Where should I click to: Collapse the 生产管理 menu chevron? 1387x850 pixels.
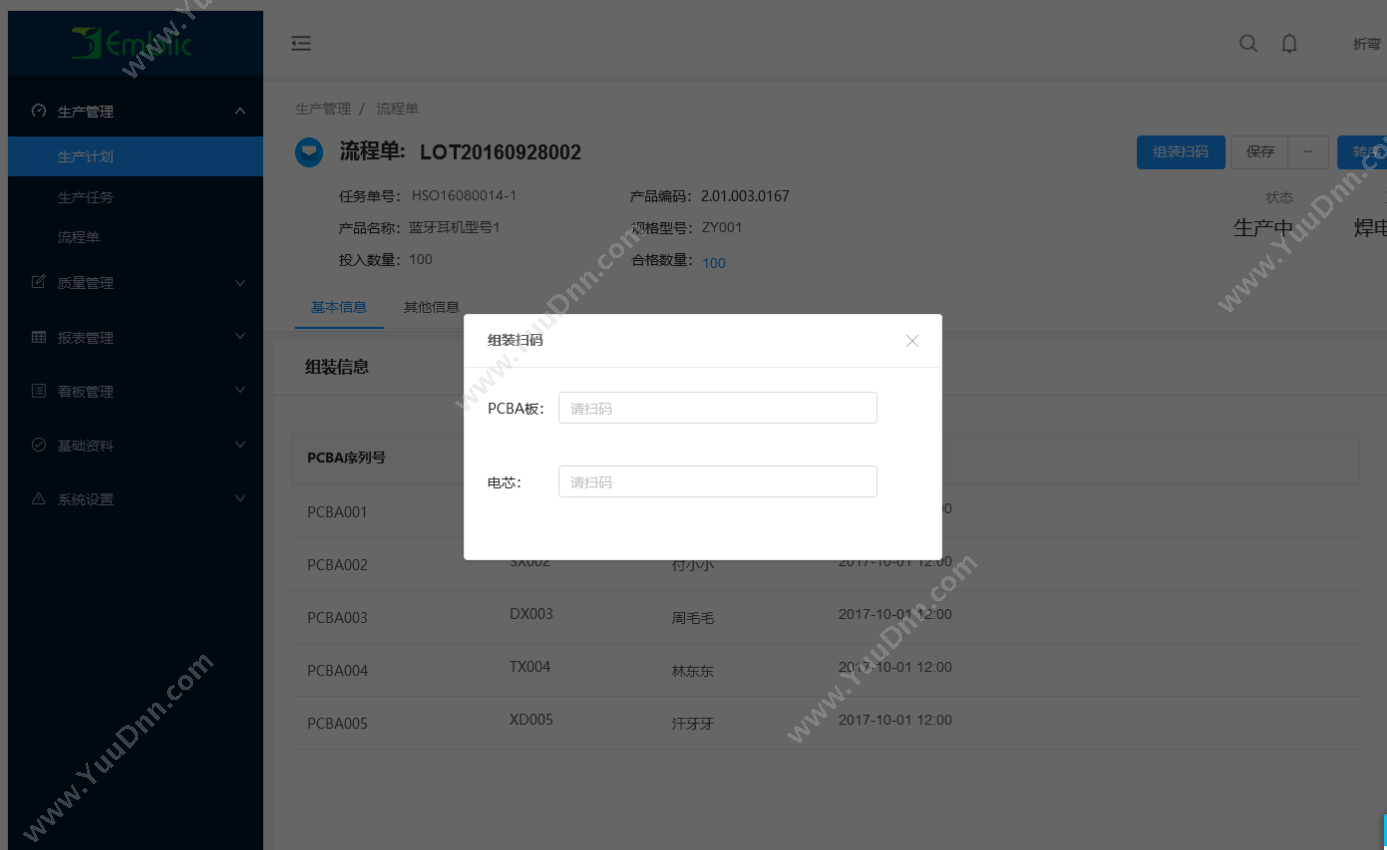[x=240, y=111]
